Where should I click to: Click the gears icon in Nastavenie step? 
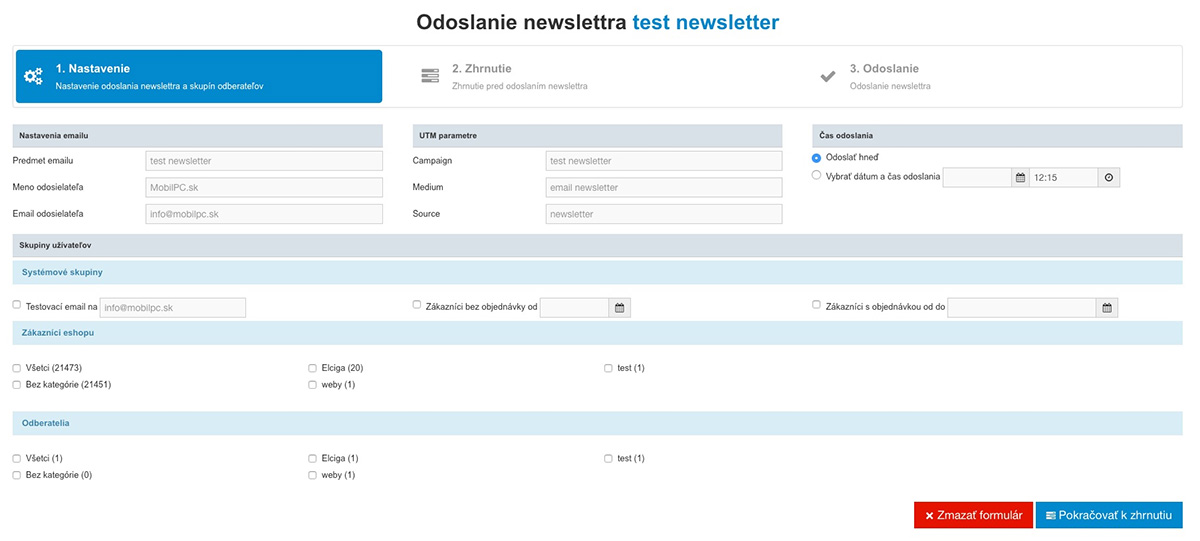point(34,77)
